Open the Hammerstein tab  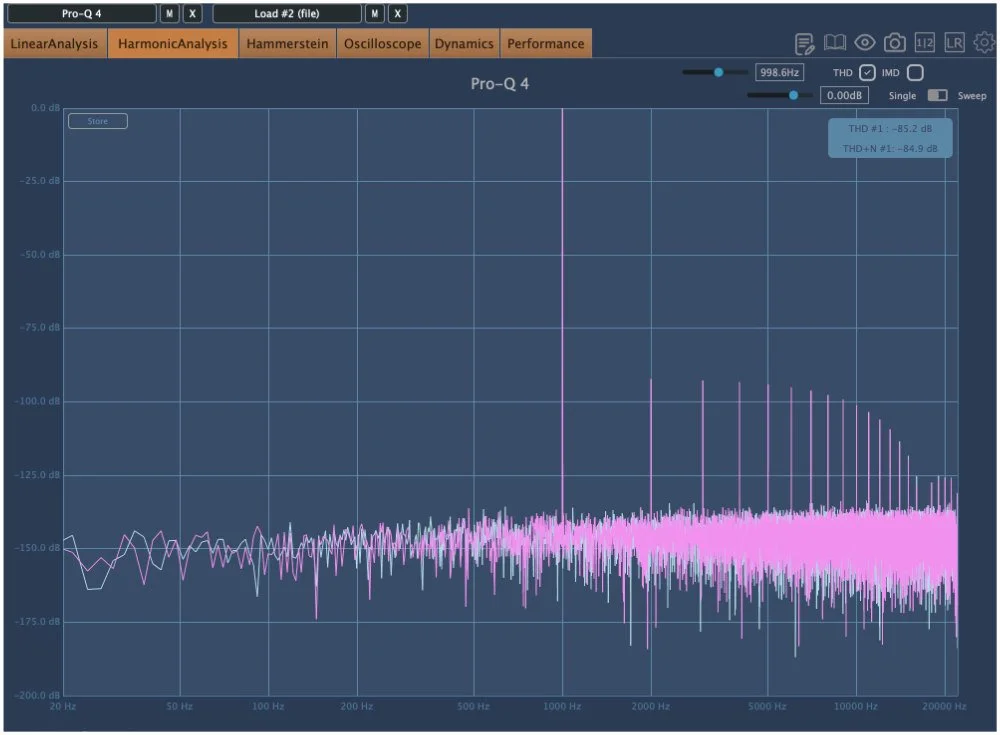tap(288, 43)
